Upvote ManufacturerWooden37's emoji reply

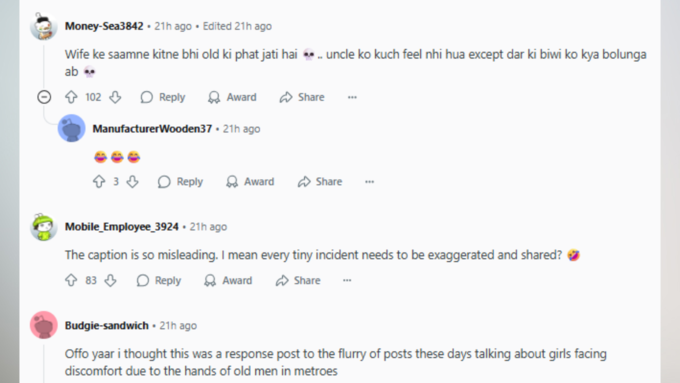tap(99, 181)
